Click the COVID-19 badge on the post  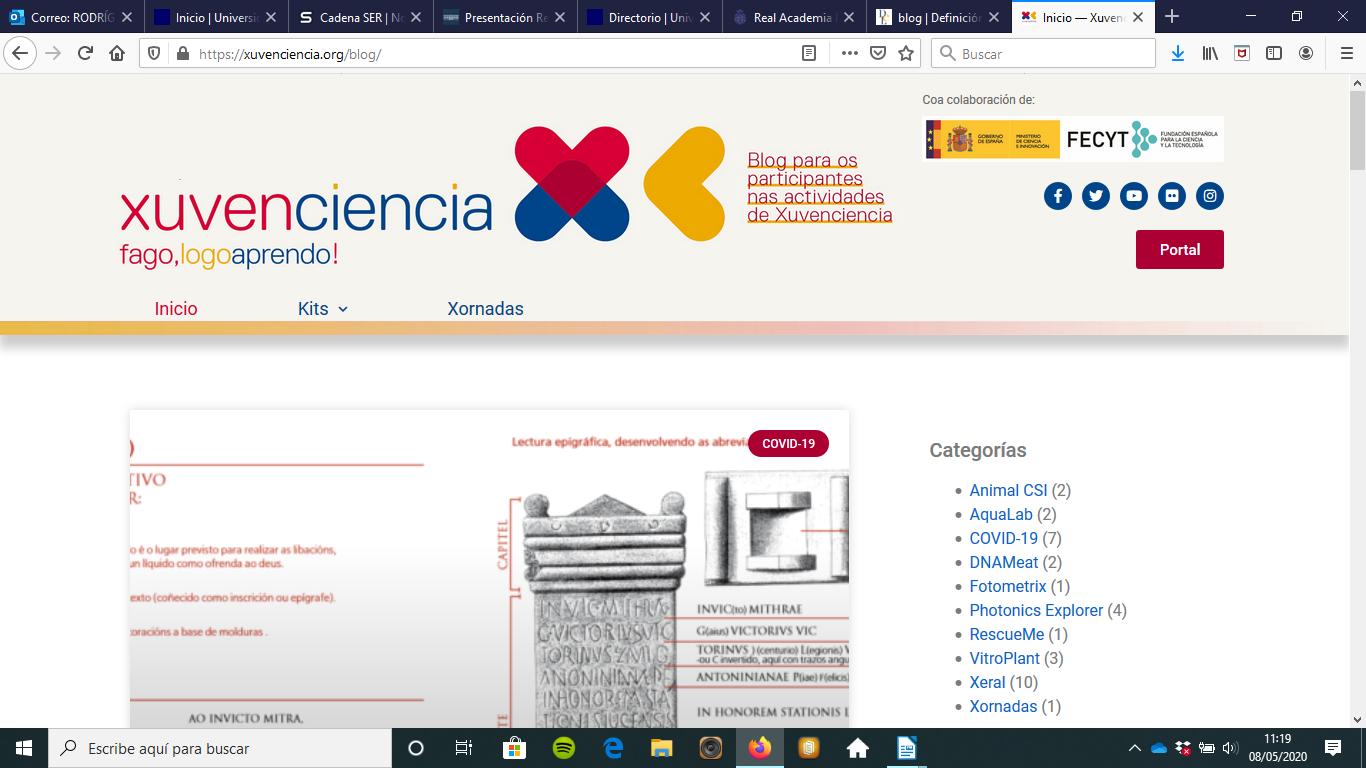pyautogui.click(x=788, y=443)
